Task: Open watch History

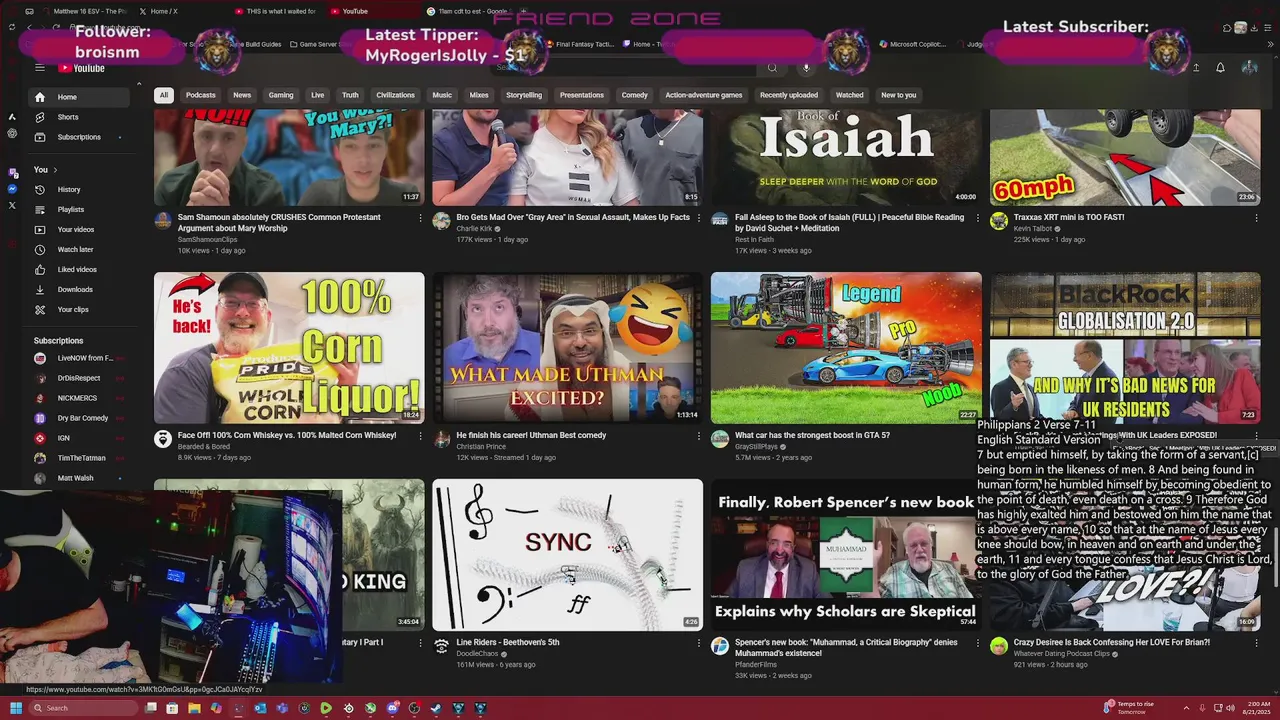Action: pyautogui.click(x=80, y=189)
